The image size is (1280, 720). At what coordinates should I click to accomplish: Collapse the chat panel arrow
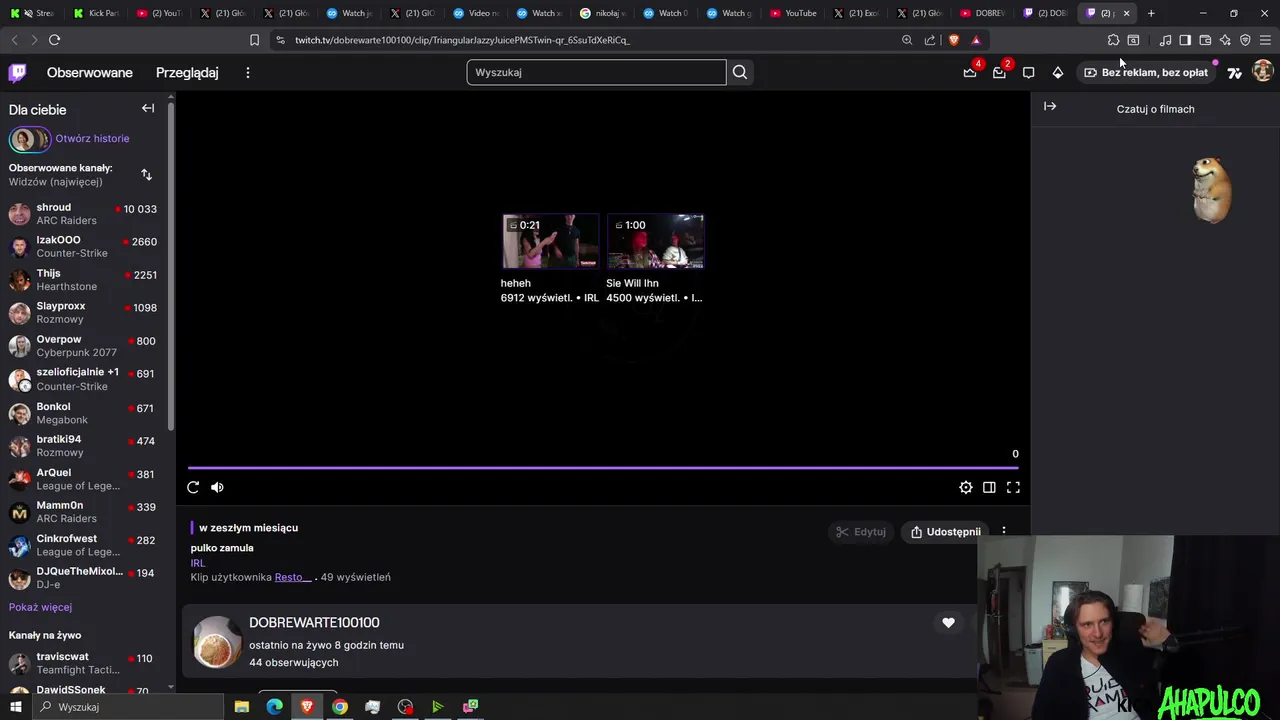(x=1050, y=106)
